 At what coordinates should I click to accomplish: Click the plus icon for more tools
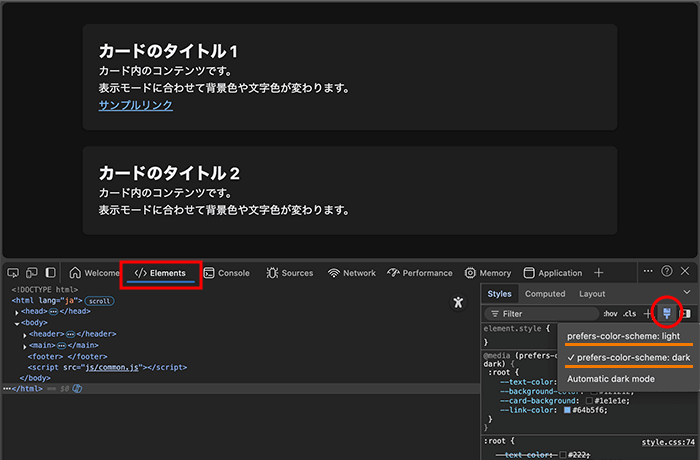click(x=599, y=272)
